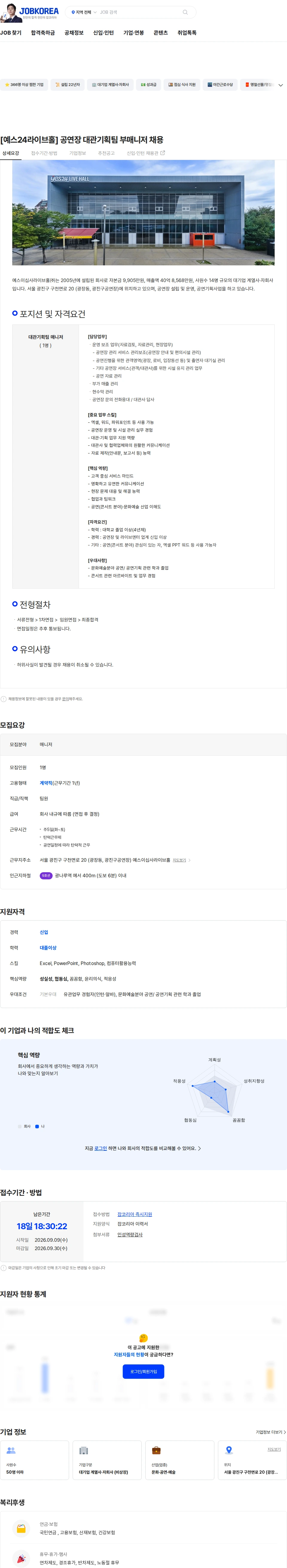The width and height of the screenshot is (287, 1568).
Task: Open the 기업·연봉 menu
Action: (x=134, y=33)
